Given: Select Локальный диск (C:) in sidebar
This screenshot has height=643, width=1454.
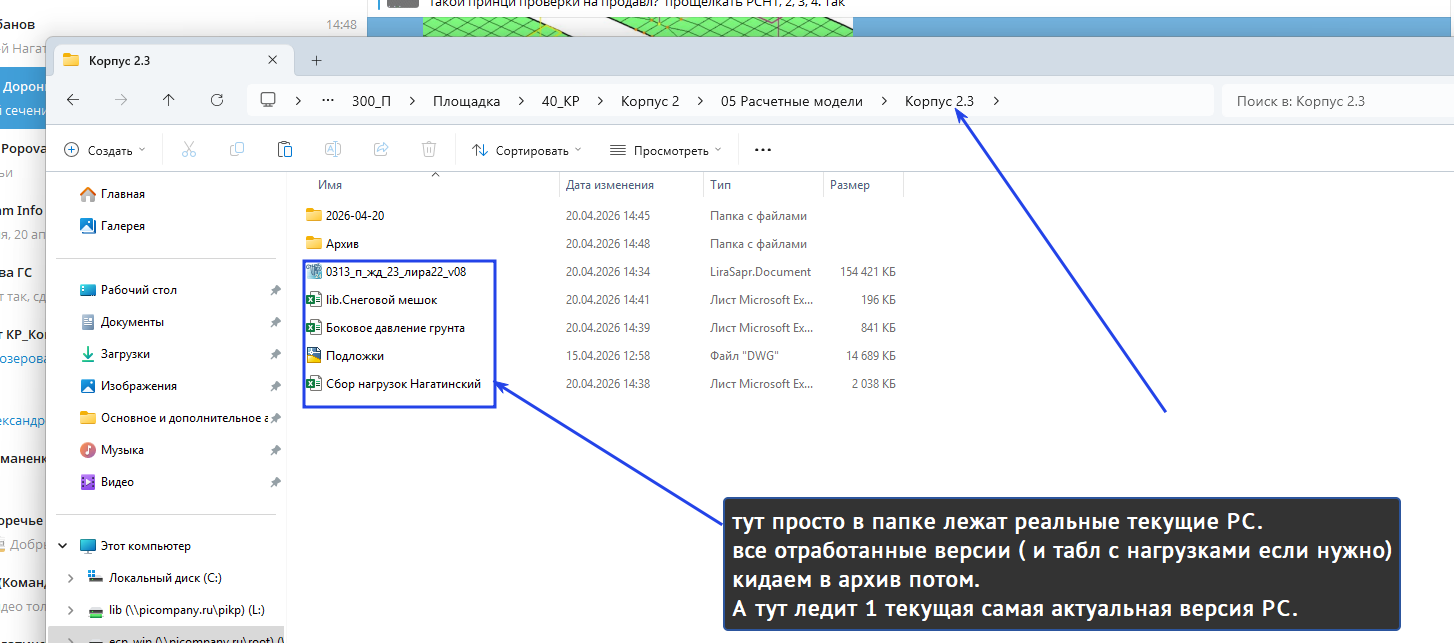Looking at the screenshot, I should click(165, 578).
